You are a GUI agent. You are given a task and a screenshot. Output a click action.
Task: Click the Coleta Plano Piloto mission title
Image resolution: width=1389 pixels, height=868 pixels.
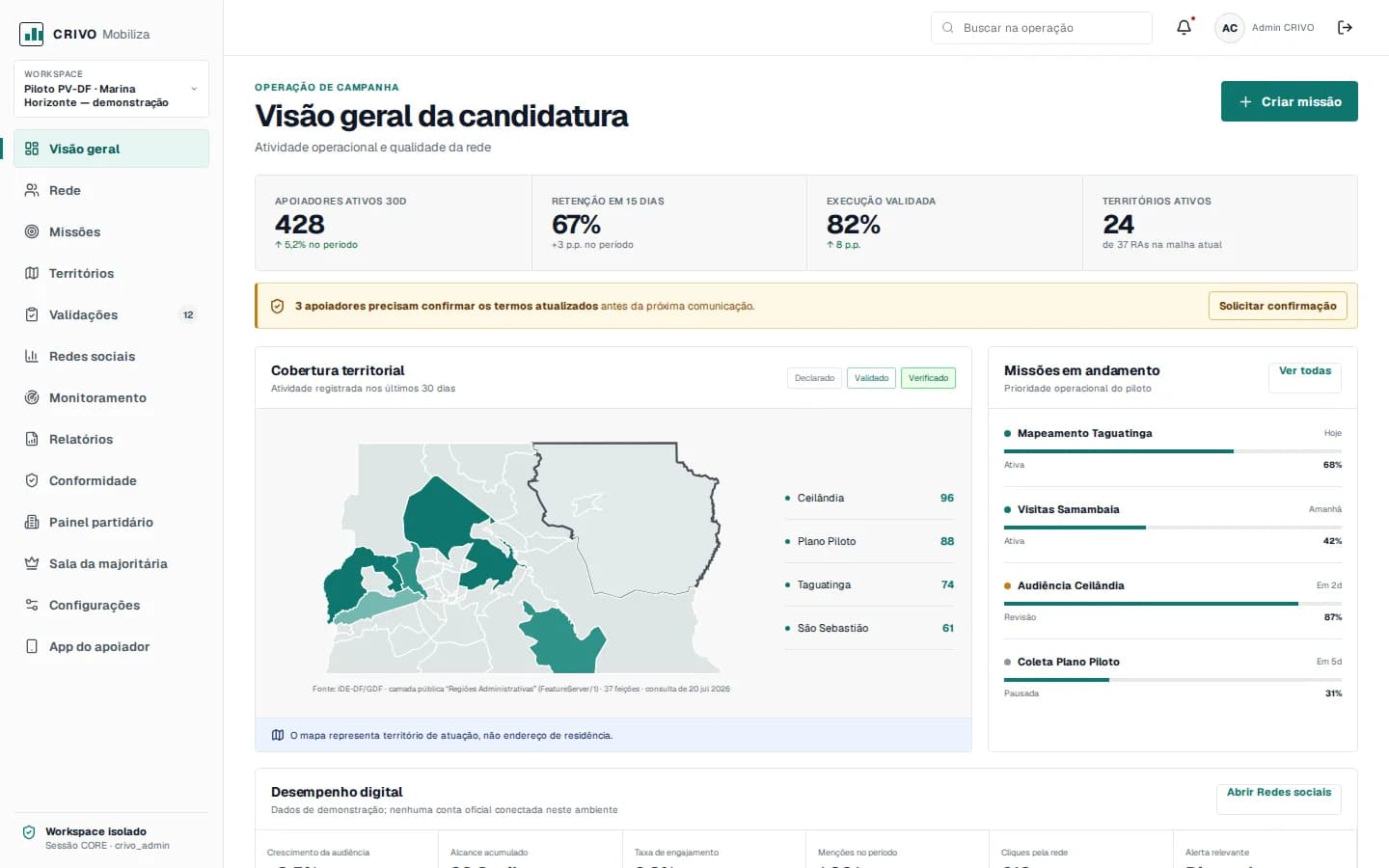(1069, 662)
